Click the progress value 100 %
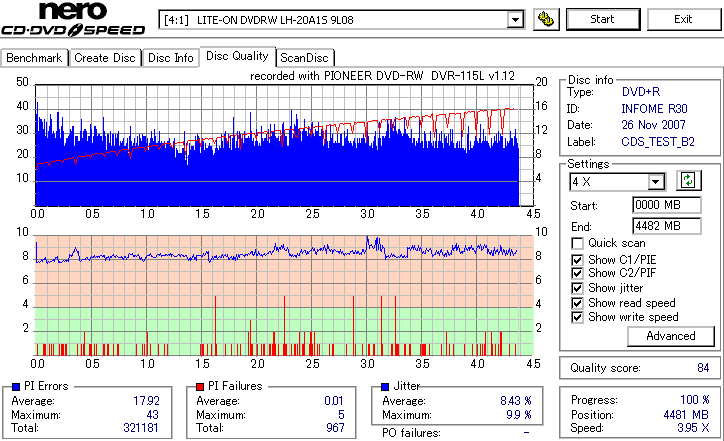 pos(694,400)
